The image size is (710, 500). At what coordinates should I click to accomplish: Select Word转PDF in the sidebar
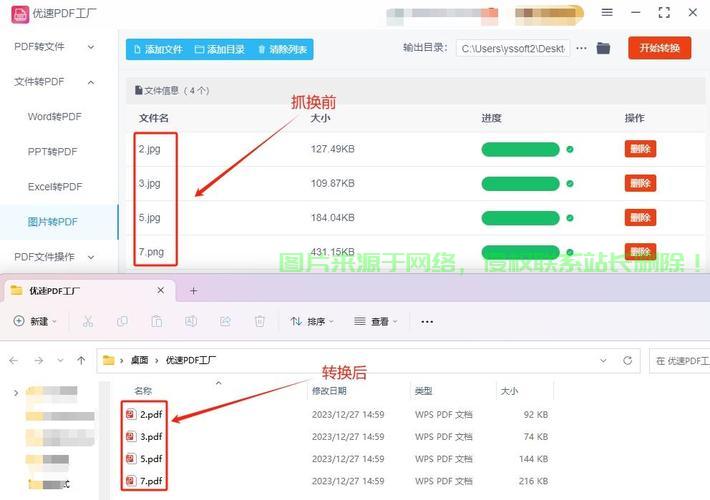pos(55,117)
